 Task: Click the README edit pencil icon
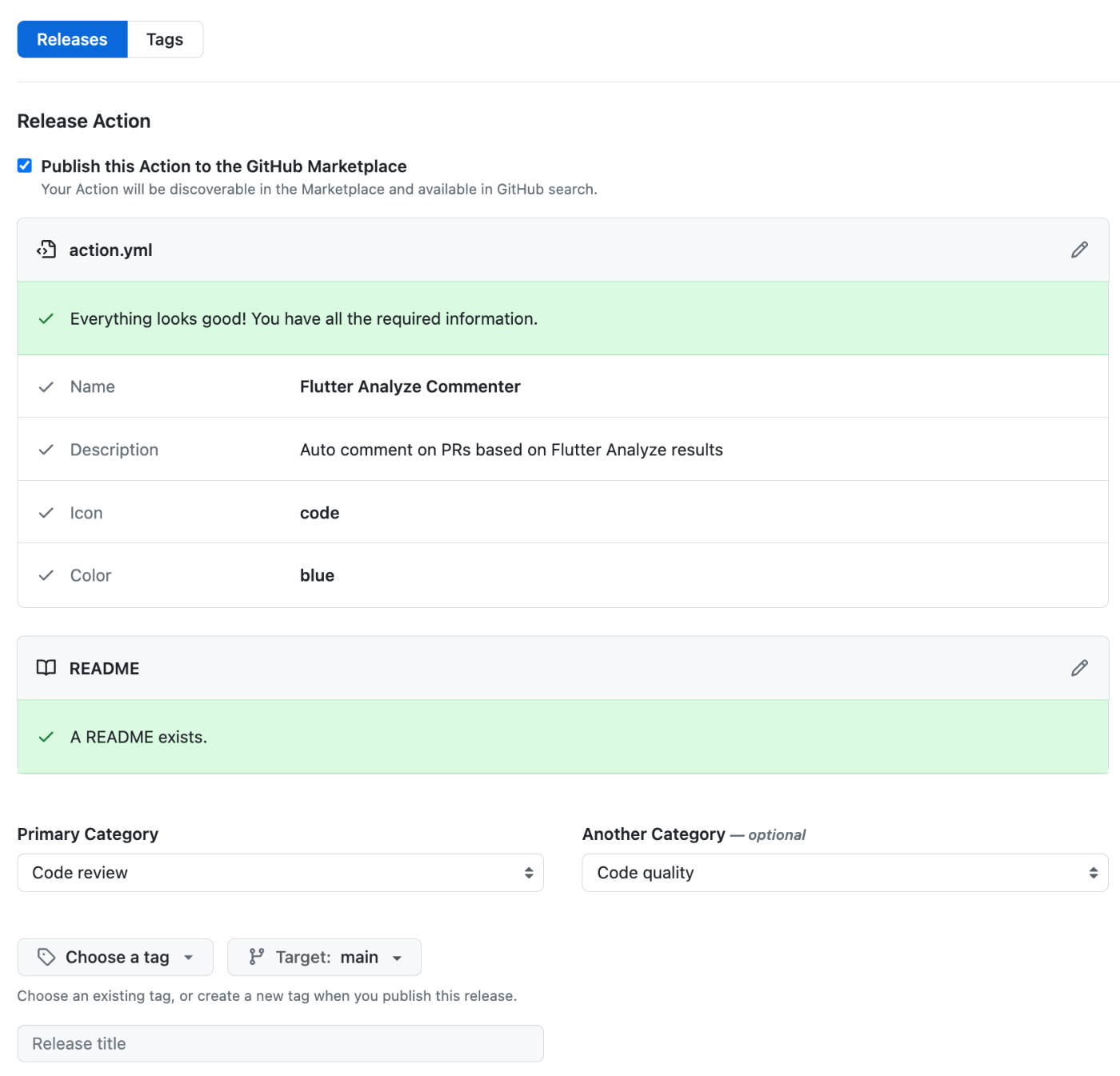point(1079,668)
